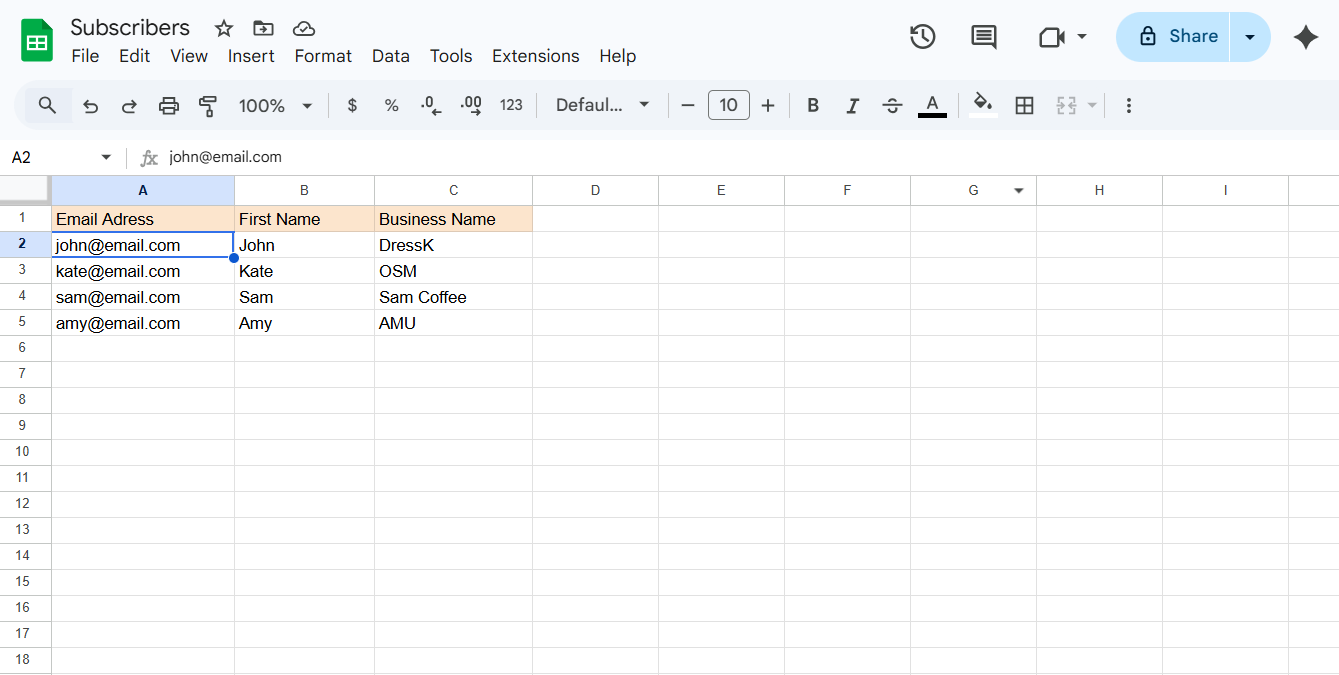Viewport: 1339px width, 675px height.
Task: Open the borders menu icon
Action: click(x=1024, y=105)
